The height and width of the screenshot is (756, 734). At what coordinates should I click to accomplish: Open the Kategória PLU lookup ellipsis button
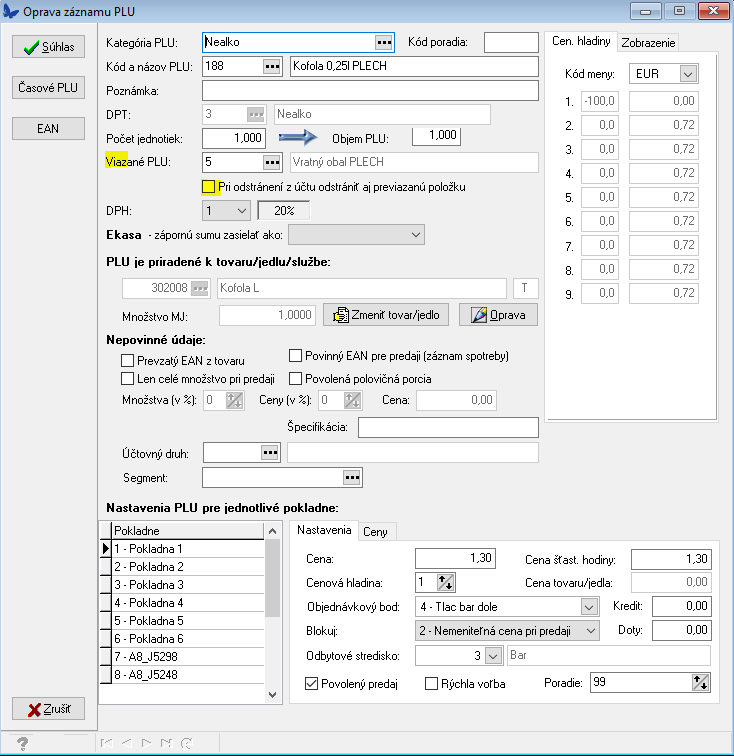tap(384, 42)
